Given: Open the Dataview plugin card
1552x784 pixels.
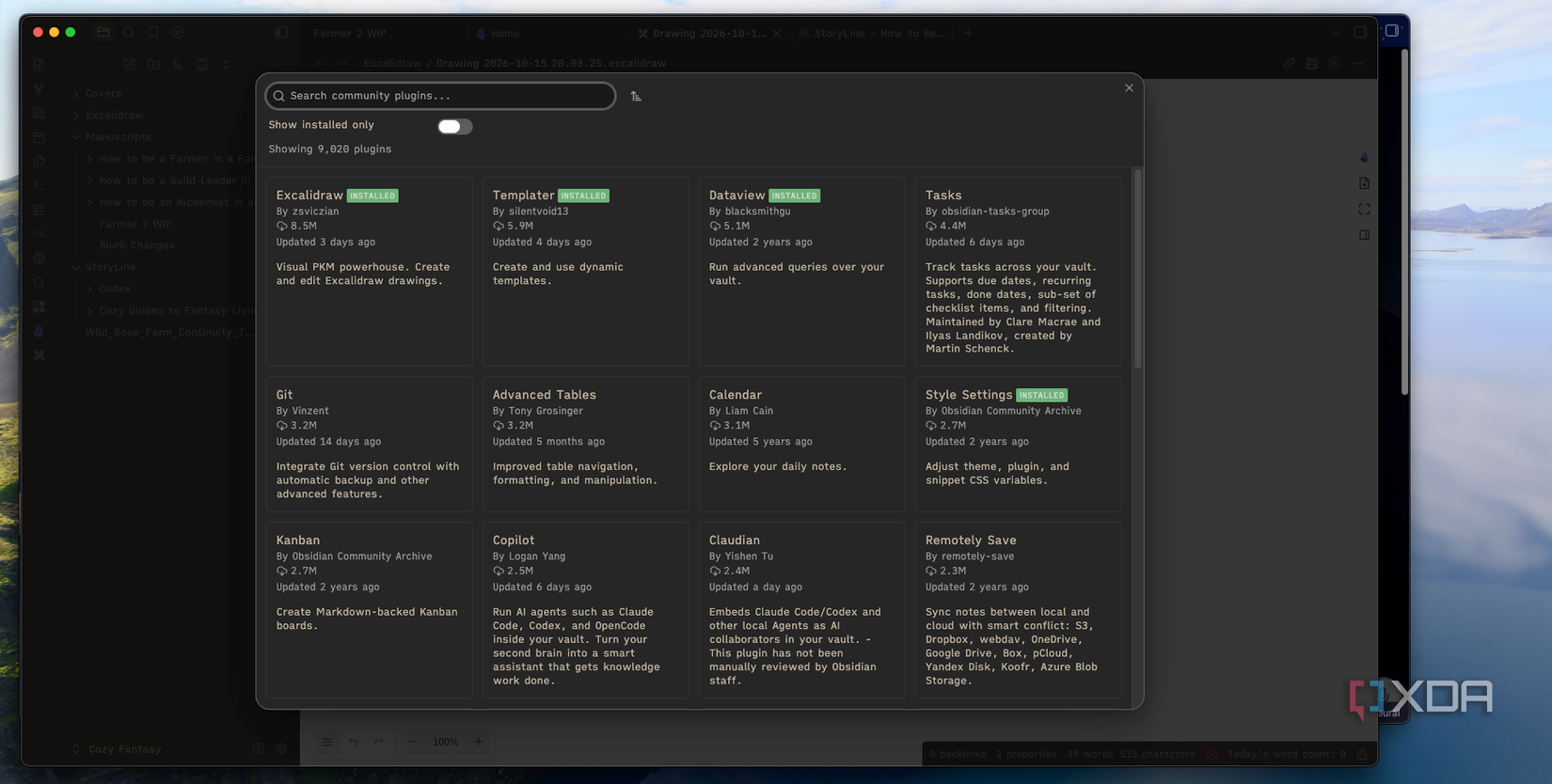Looking at the screenshot, I should tap(801, 272).
